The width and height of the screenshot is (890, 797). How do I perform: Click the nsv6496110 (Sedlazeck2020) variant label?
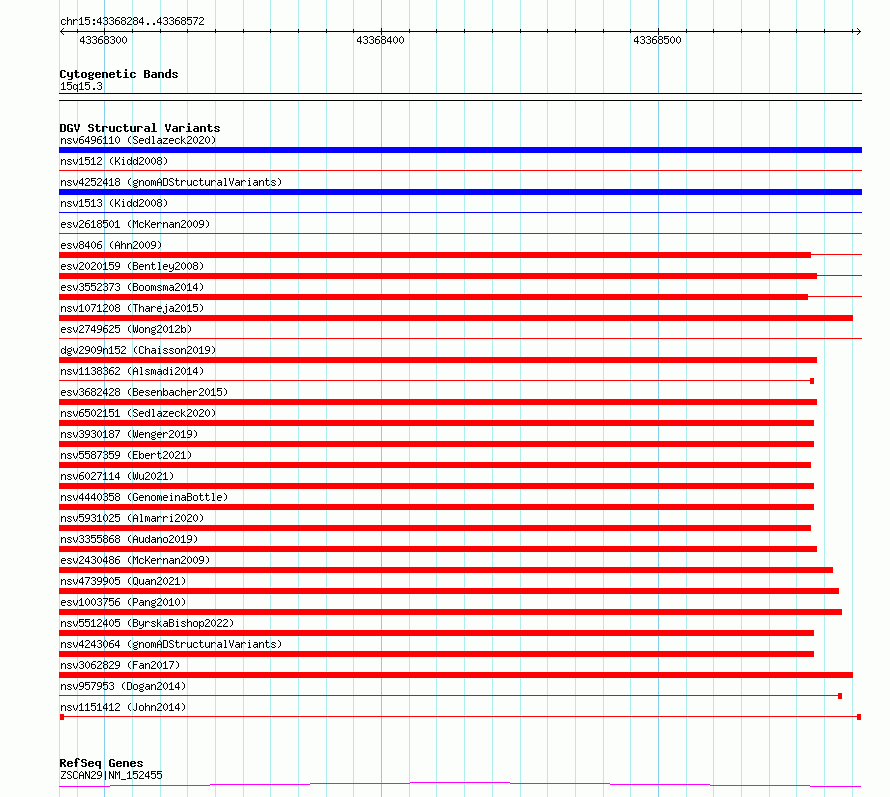click(138, 140)
